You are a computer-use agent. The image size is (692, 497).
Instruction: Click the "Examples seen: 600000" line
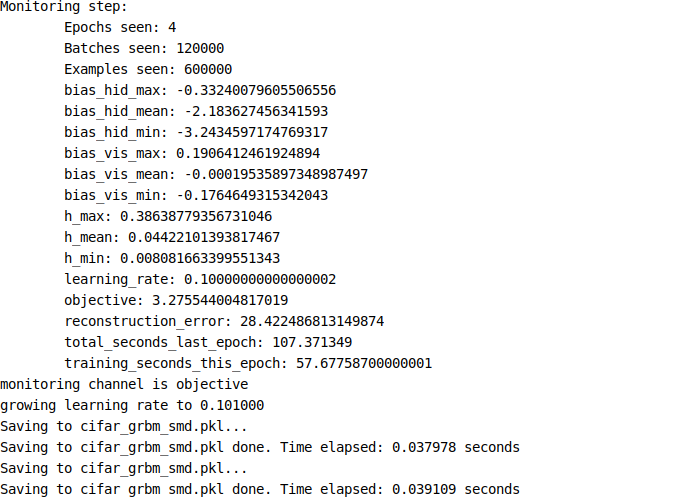point(148,69)
